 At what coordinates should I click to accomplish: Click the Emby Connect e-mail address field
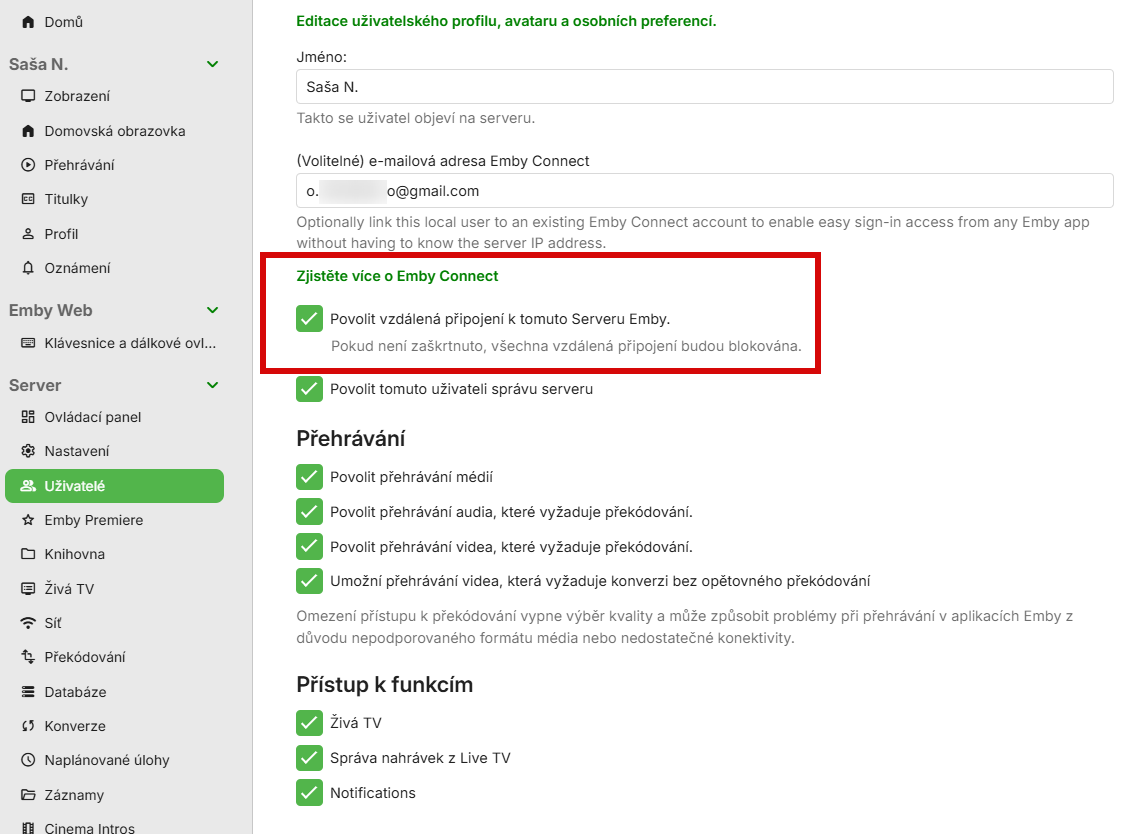point(705,191)
